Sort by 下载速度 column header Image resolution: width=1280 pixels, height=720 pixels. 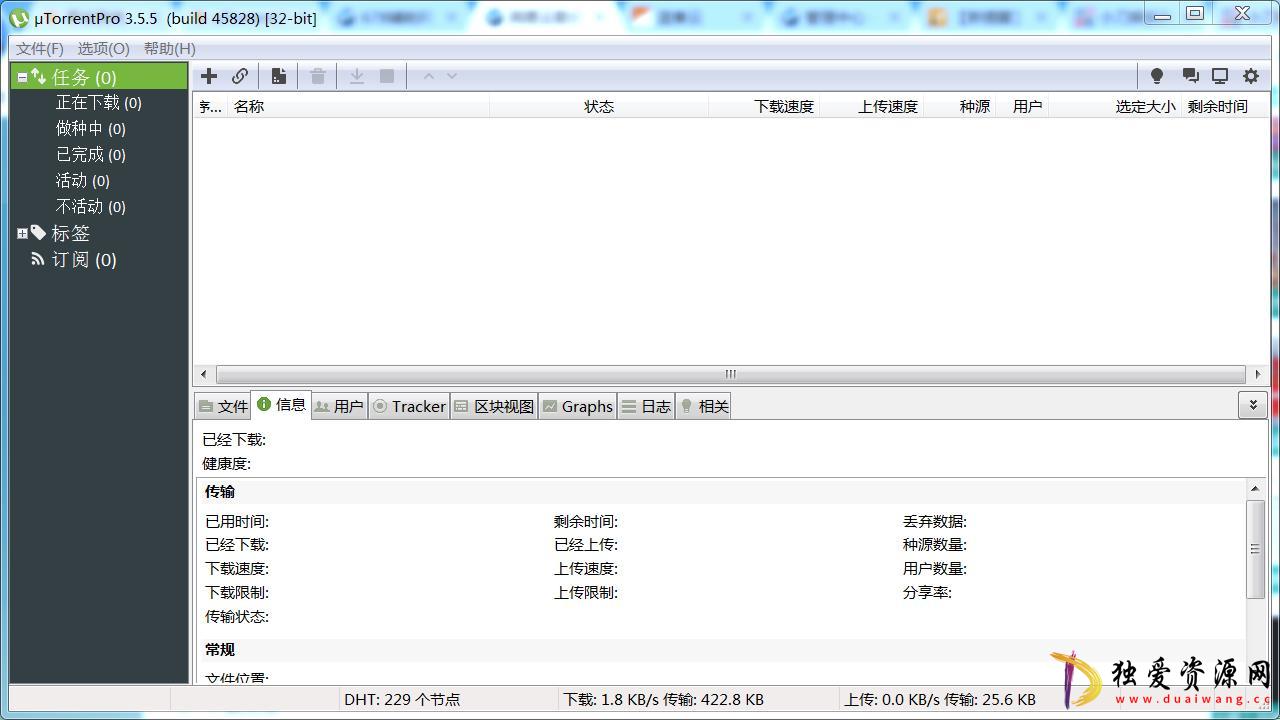click(764, 106)
